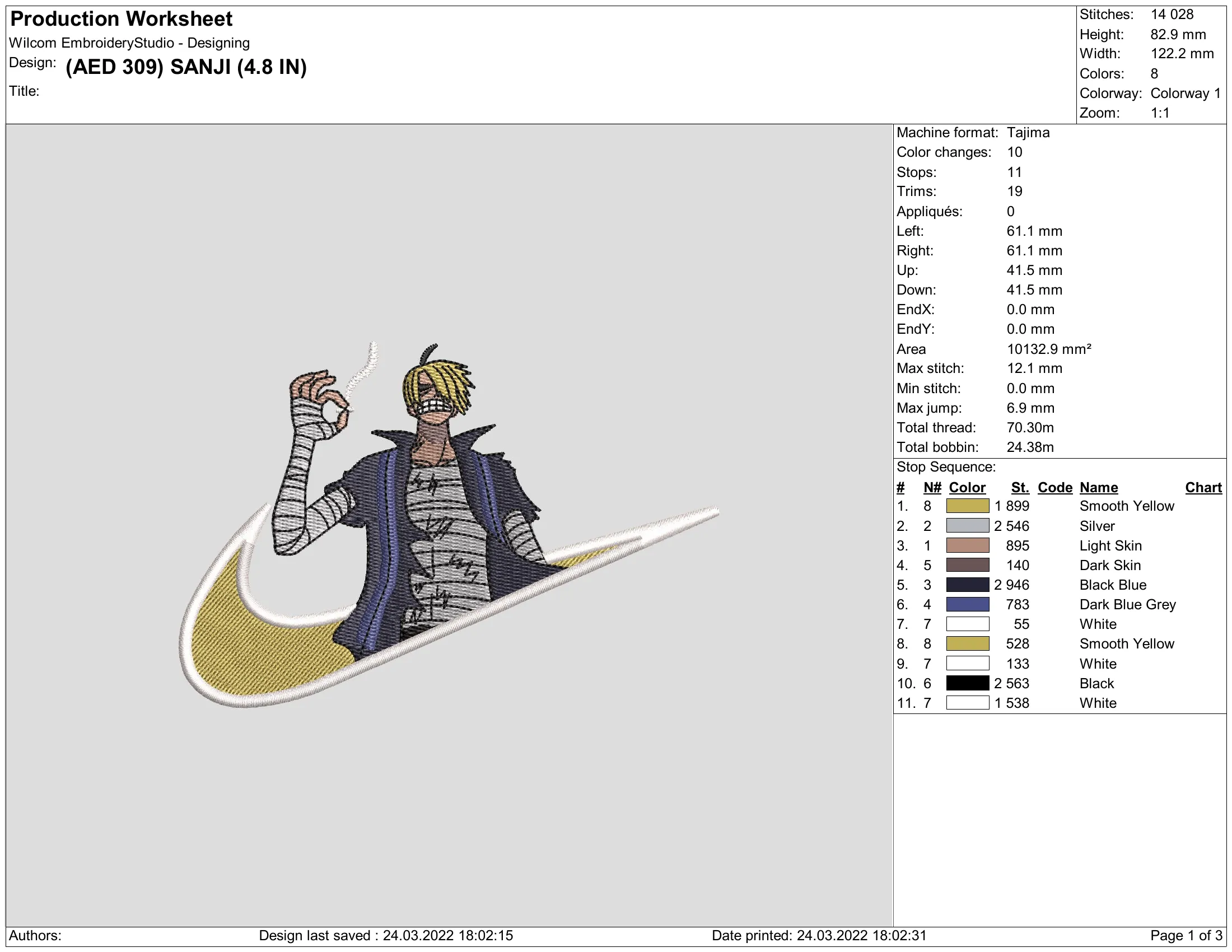Viewport: 1232px width, 952px height.
Task: Click the 'Min stitch:' label
Action: [928, 389]
